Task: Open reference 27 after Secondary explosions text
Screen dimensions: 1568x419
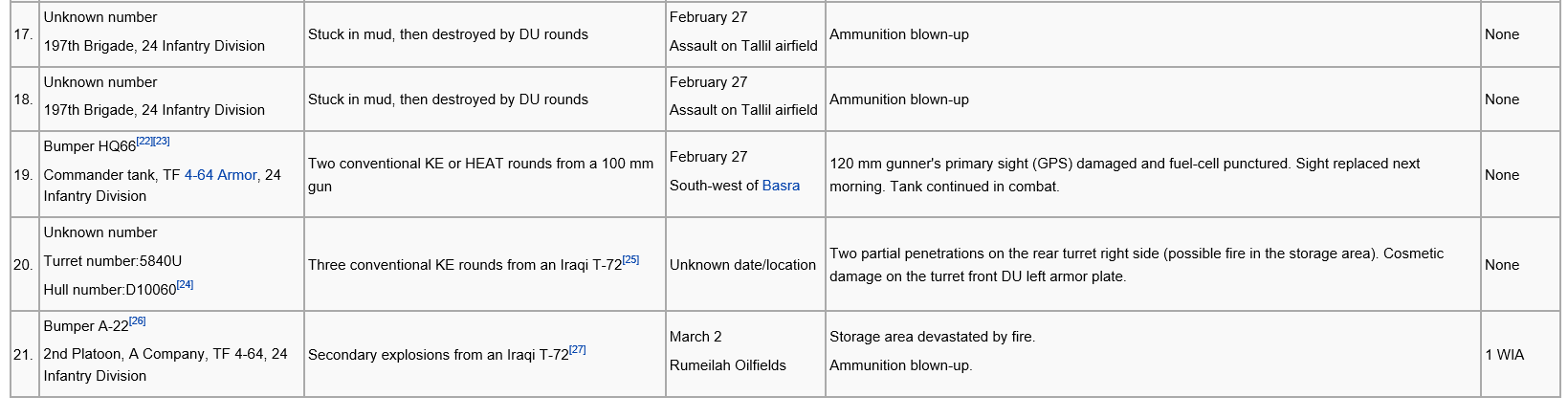Action: tap(577, 349)
